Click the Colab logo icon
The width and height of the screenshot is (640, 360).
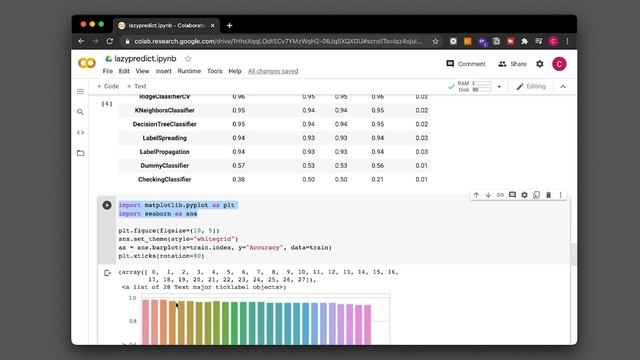pyautogui.click(x=87, y=63)
